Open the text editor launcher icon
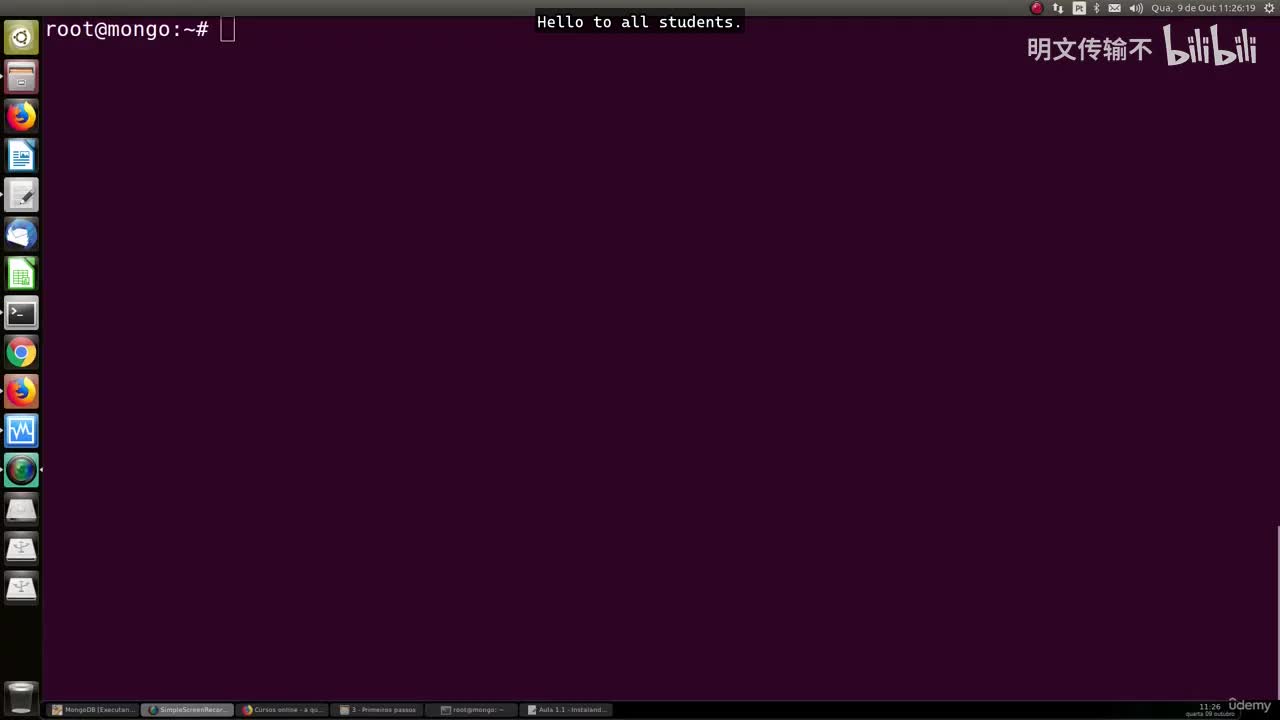This screenshot has height=720, width=1280. click(x=21, y=195)
